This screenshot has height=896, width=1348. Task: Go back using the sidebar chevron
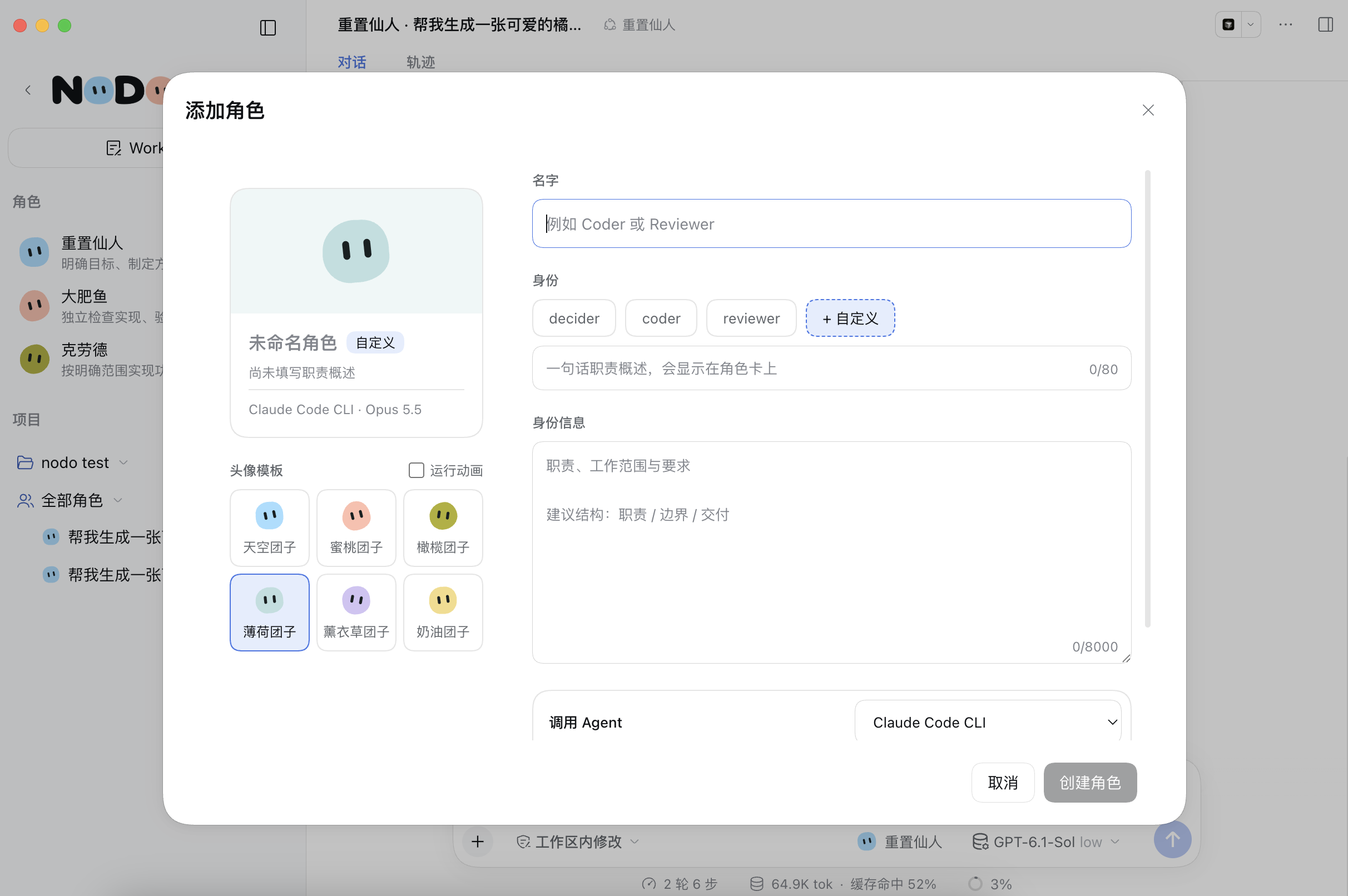[x=27, y=89]
